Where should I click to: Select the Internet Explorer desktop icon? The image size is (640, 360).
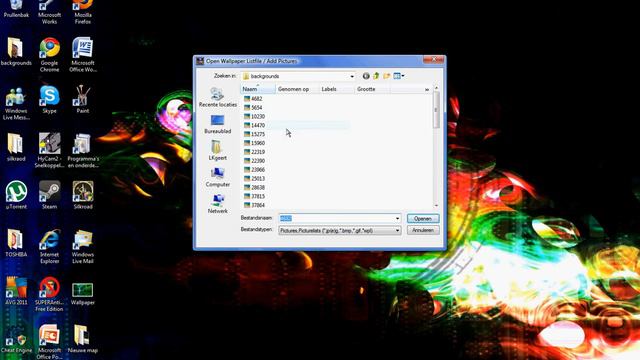point(49,247)
